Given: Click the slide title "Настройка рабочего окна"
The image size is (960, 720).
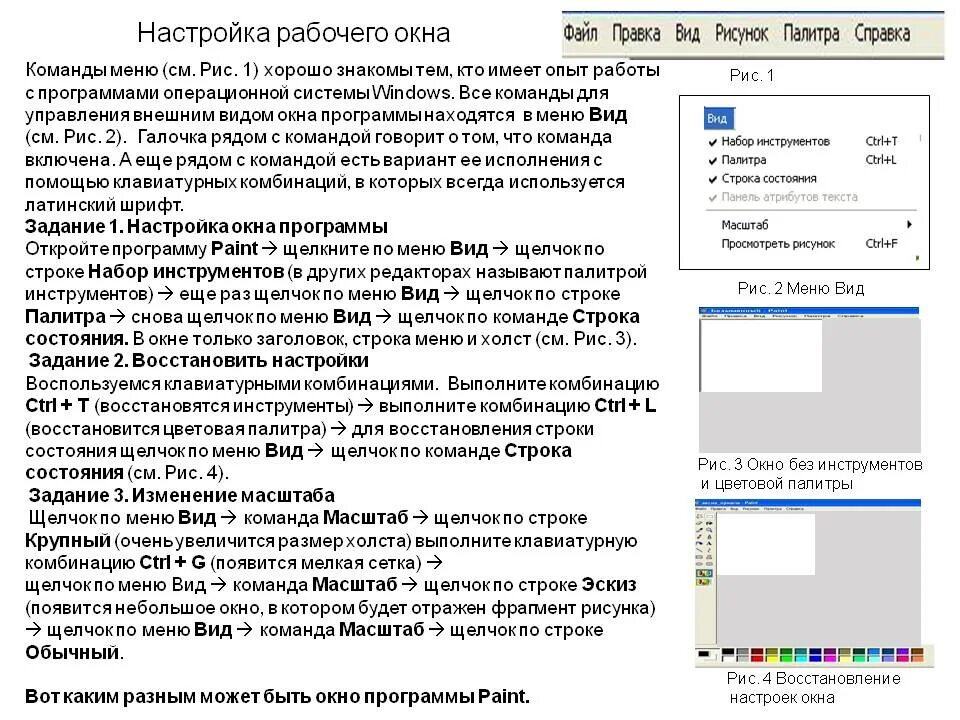Looking at the screenshot, I should click(x=294, y=33).
